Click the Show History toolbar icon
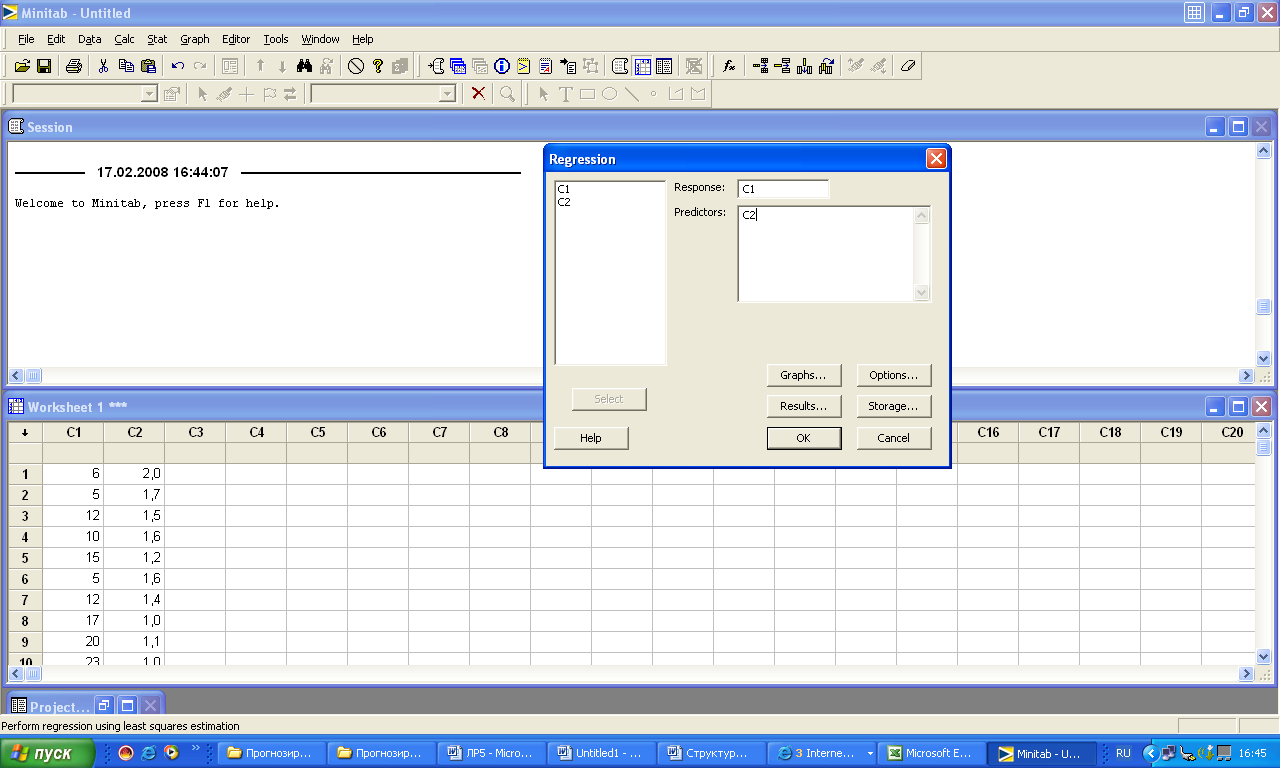Image resolution: width=1280 pixels, height=768 pixels. click(524, 66)
